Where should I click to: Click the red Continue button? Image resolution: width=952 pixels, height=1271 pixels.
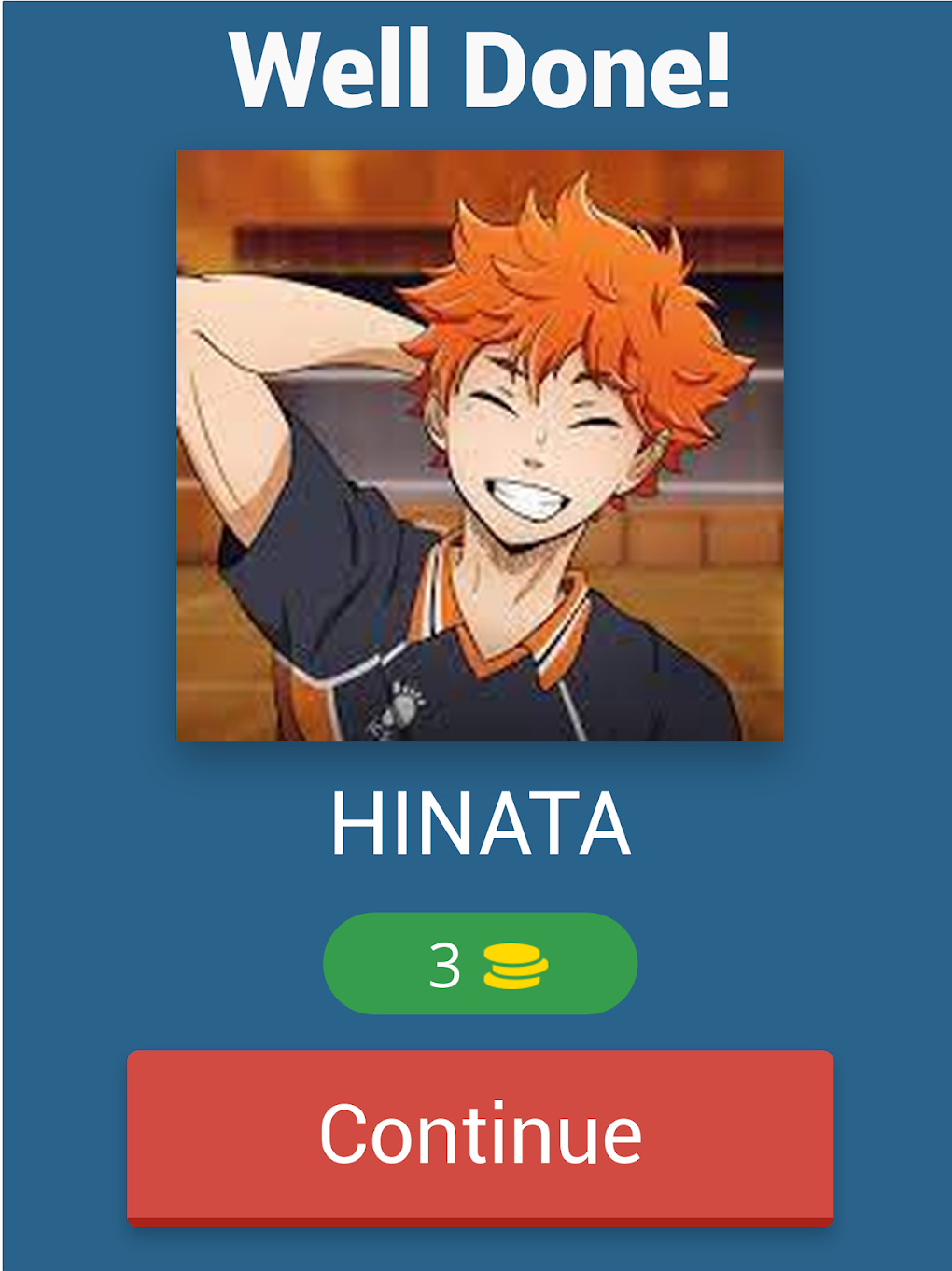click(x=480, y=1138)
